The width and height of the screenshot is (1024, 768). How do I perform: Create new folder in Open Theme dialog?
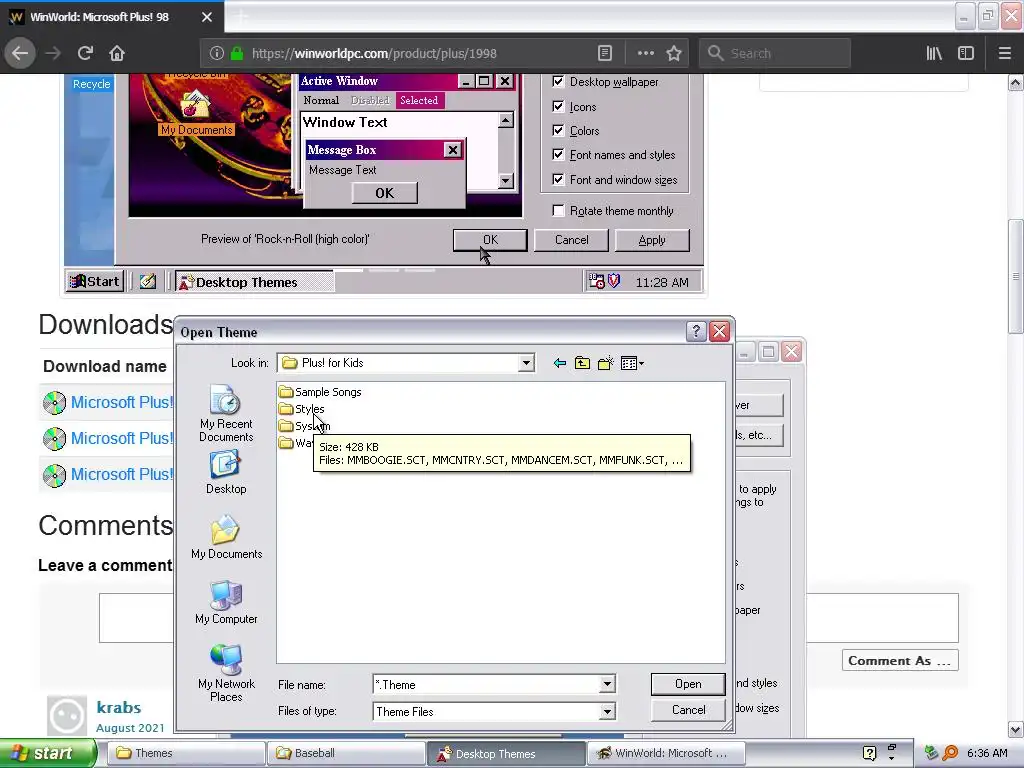pos(605,363)
